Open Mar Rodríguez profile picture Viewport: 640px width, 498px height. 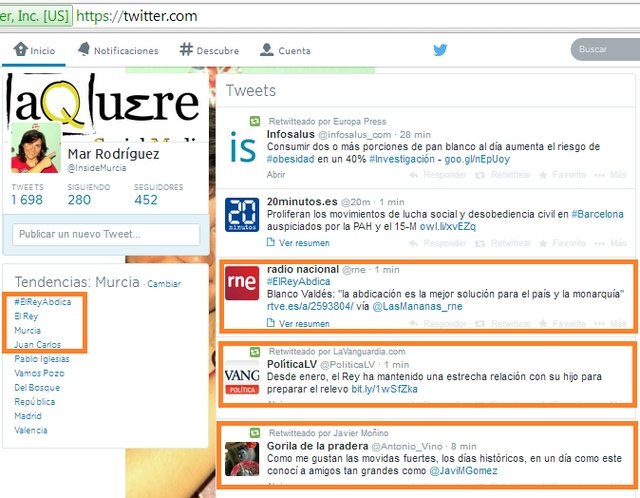[x=36, y=147]
